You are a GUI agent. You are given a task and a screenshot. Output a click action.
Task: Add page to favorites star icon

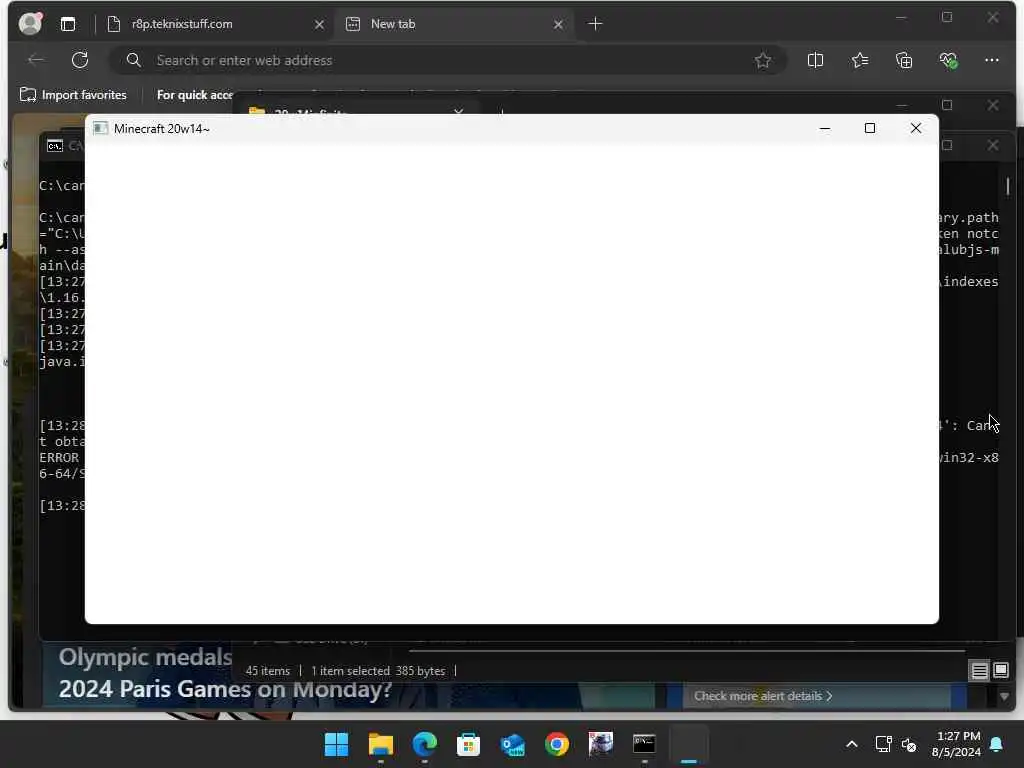[762, 60]
